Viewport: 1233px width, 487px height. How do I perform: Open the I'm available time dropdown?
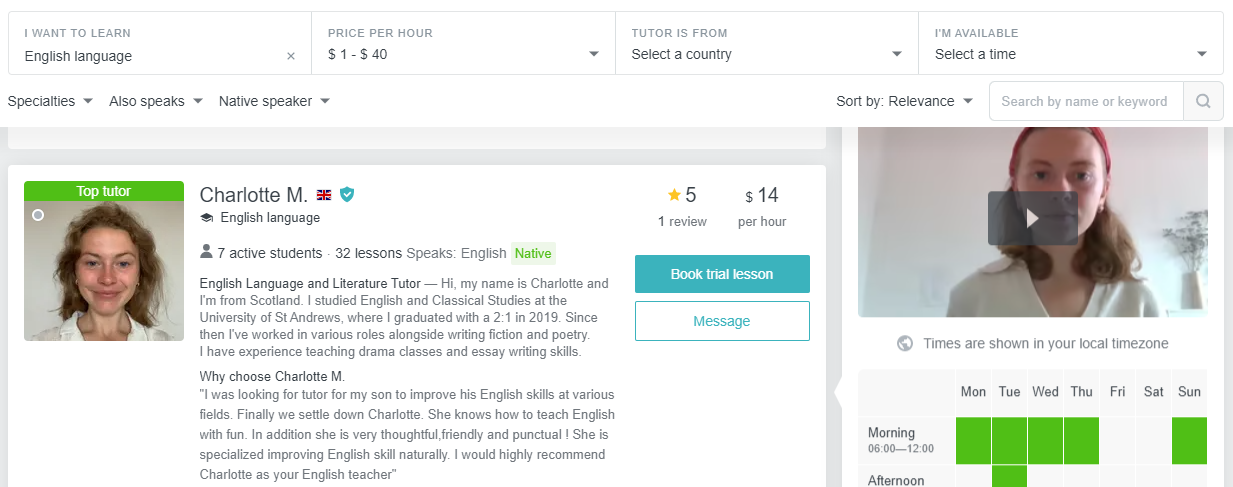[1070, 54]
